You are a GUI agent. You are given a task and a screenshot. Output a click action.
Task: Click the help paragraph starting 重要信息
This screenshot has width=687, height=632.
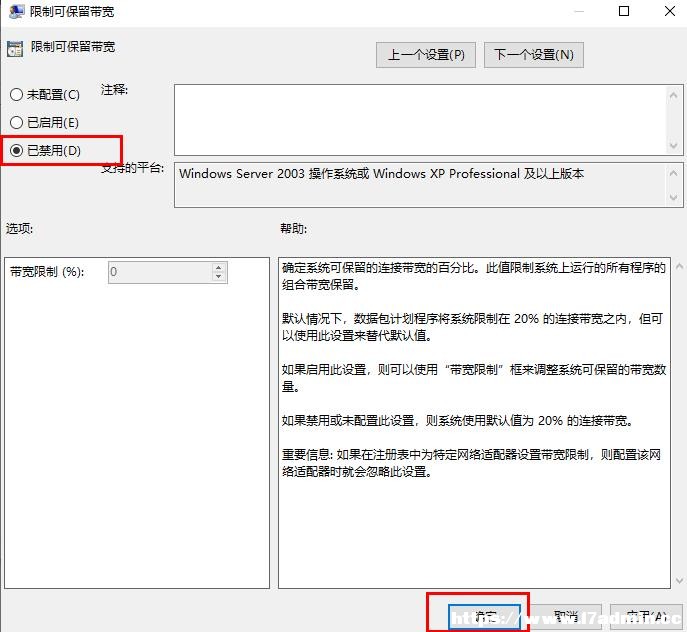click(471, 463)
